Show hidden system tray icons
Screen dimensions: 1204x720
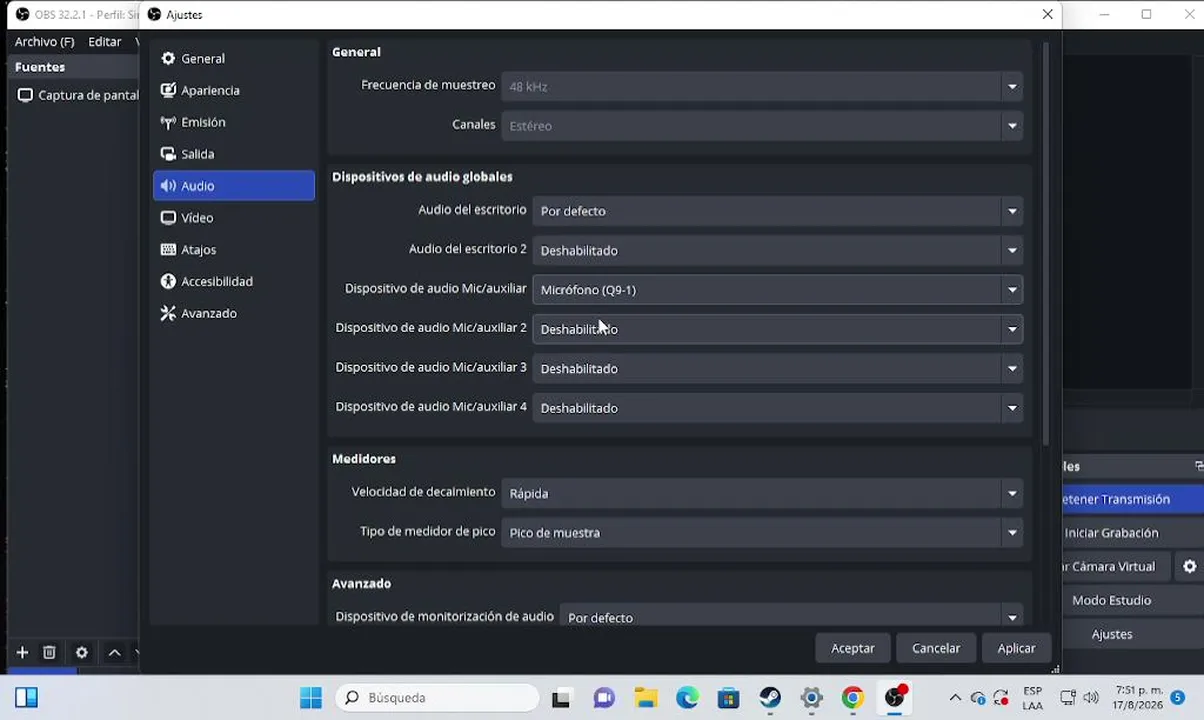click(x=955, y=698)
